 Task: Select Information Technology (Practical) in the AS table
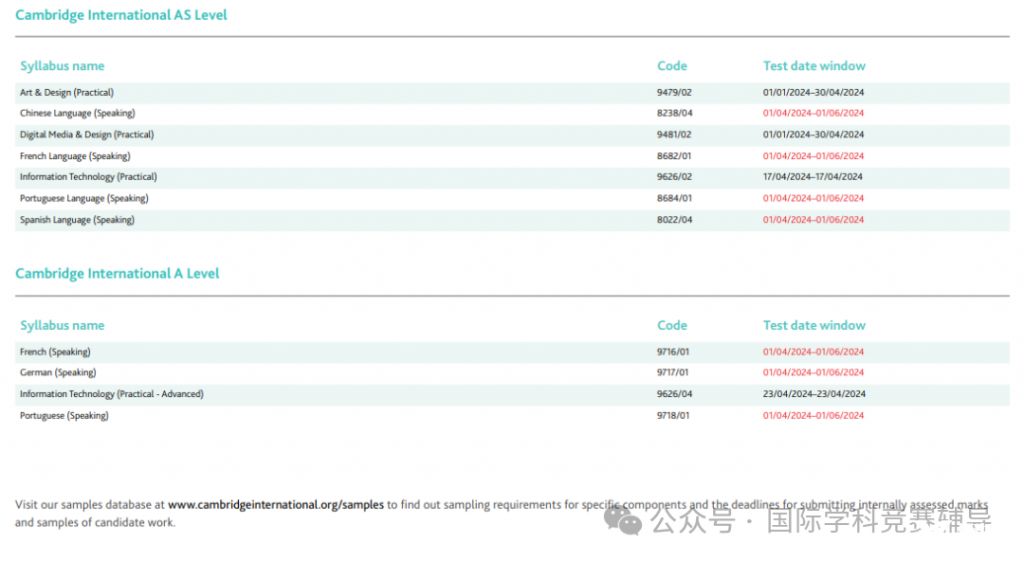click(88, 177)
